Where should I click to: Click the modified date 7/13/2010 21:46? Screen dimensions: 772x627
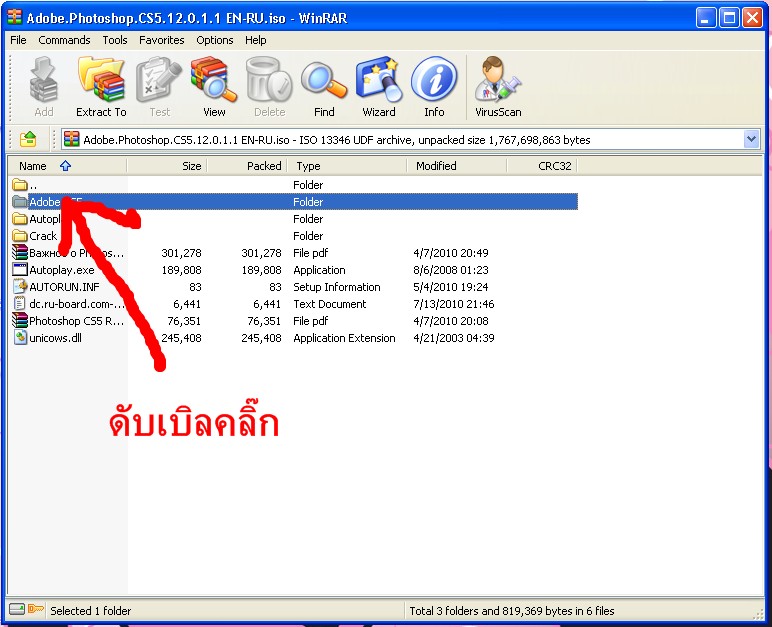point(453,304)
